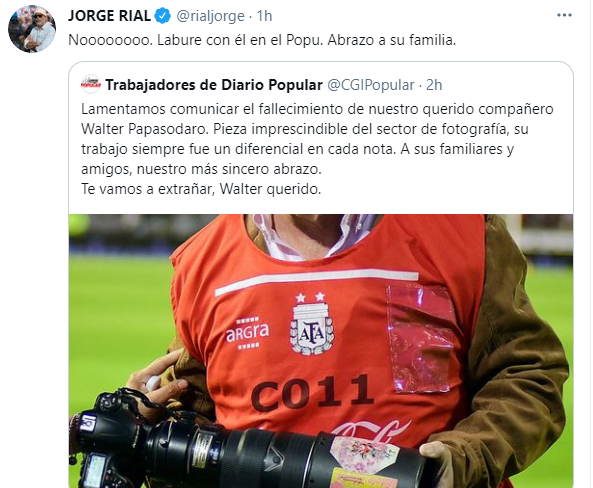Open the @rialjorge handle link
The width and height of the screenshot is (593, 488).
[x=210, y=16]
